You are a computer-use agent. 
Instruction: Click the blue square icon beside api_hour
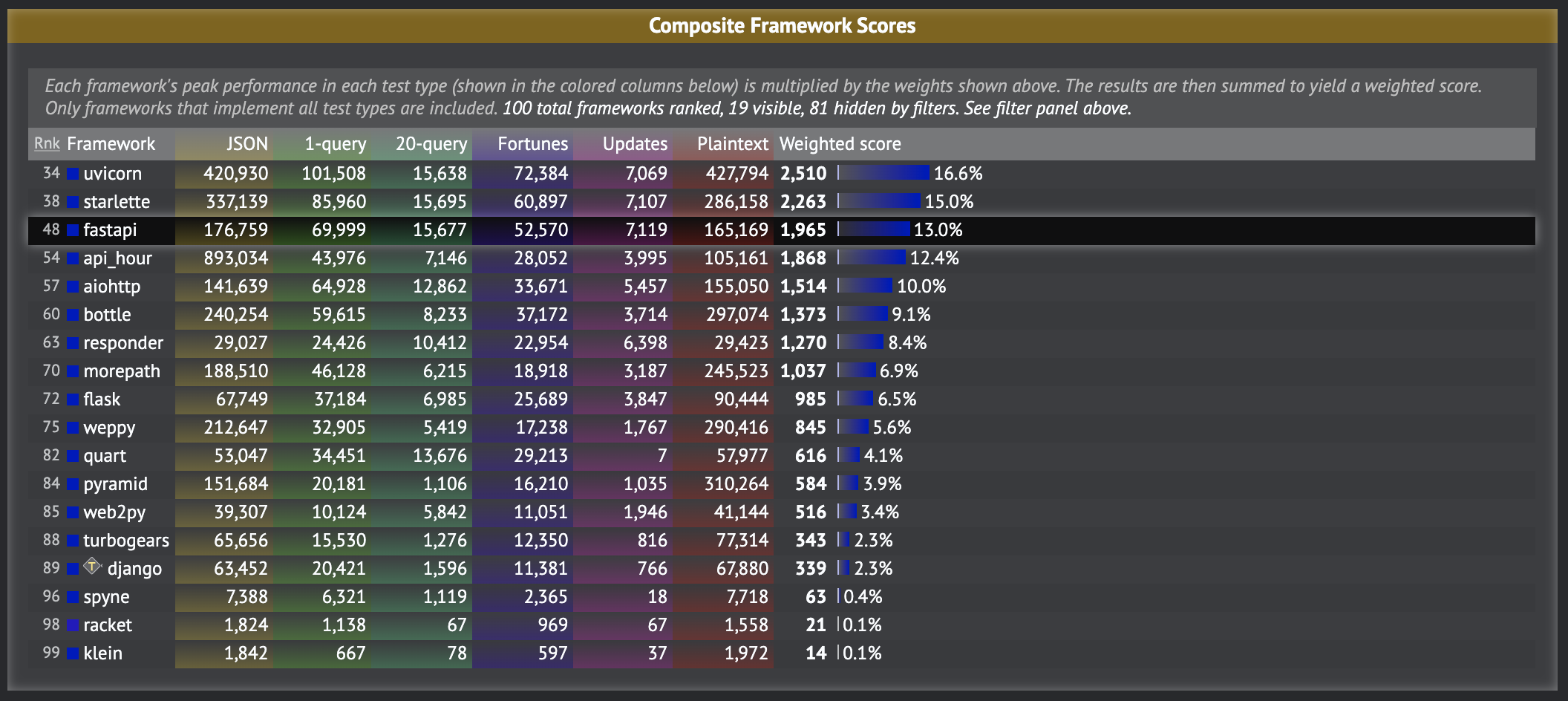point(73,258)
